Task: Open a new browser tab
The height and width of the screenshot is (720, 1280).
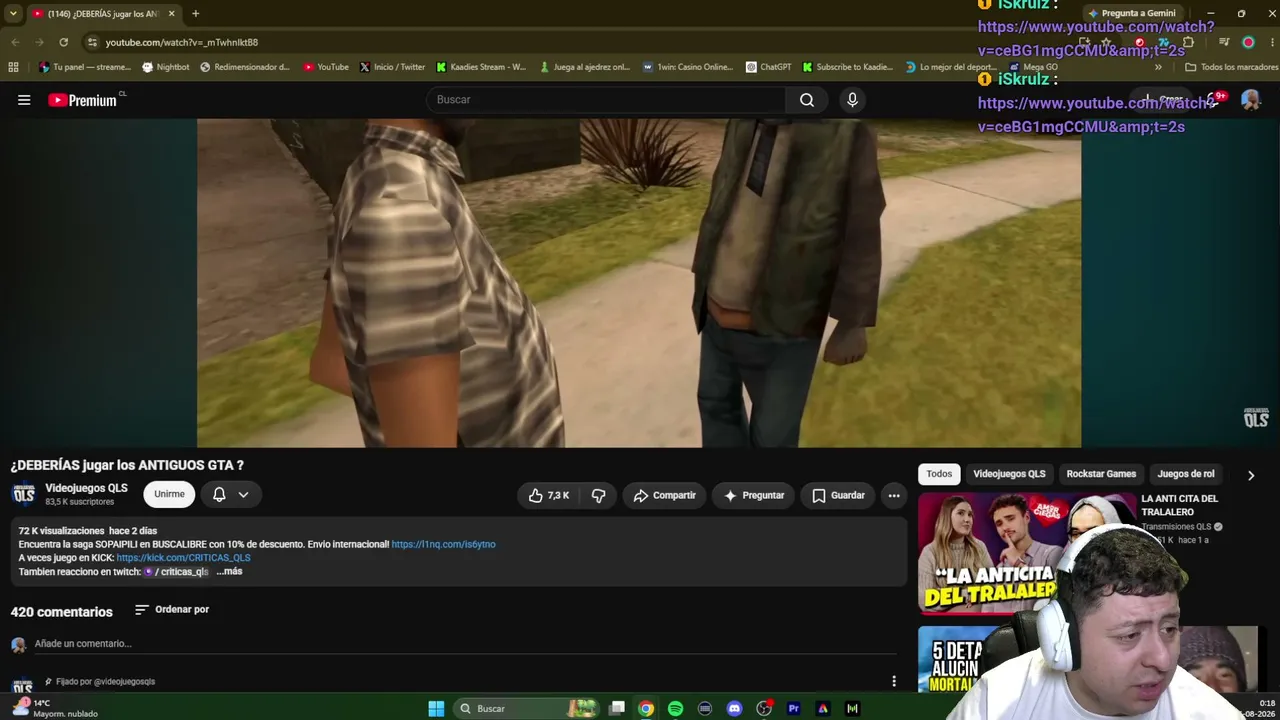Action: click(196, 14)
